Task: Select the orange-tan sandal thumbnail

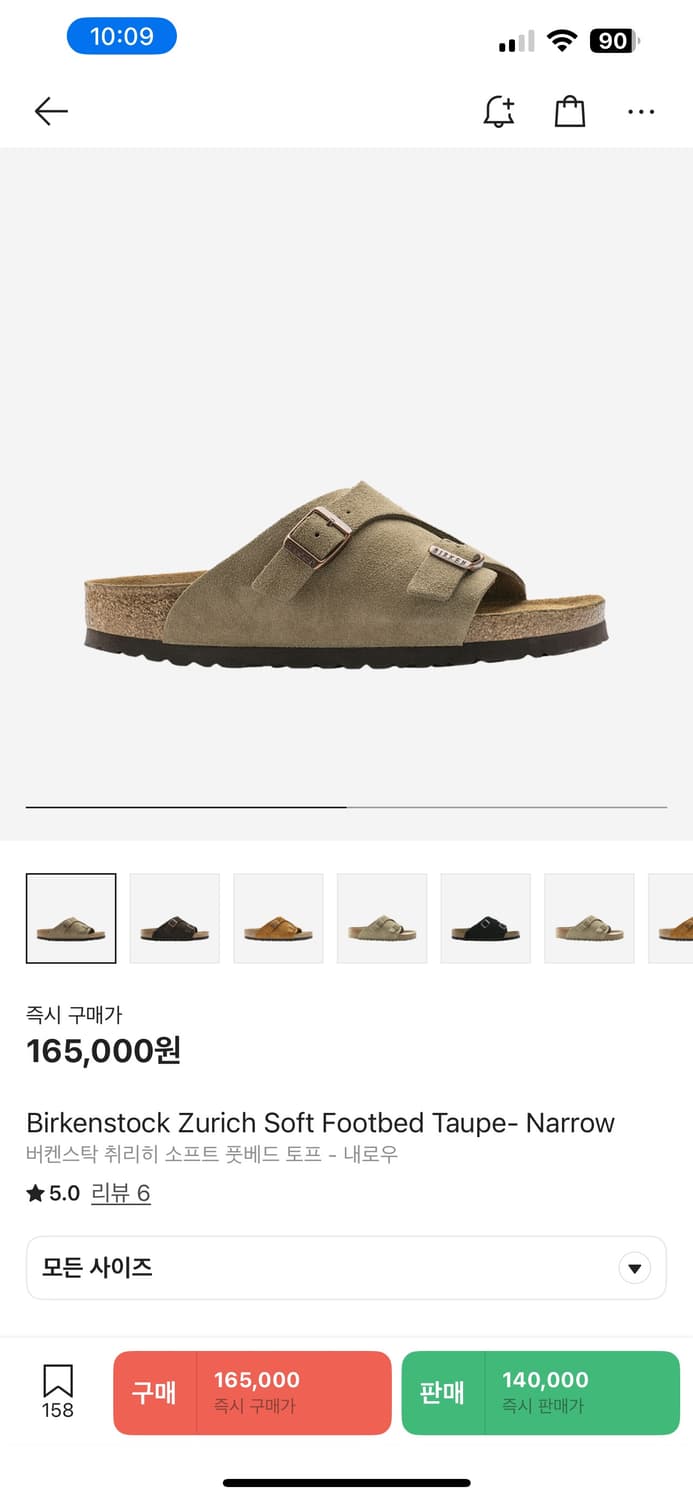Action: (278, 918)
